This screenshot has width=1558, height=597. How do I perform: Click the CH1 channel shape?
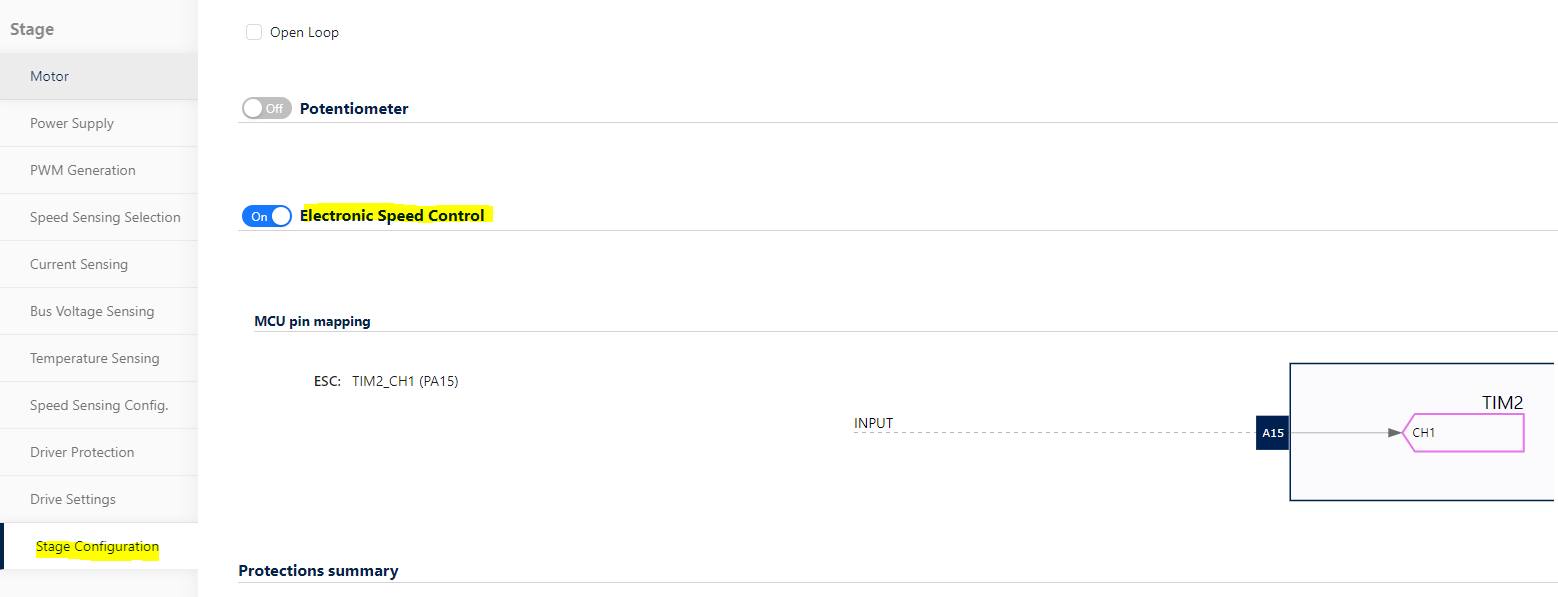pos(1464,433)
